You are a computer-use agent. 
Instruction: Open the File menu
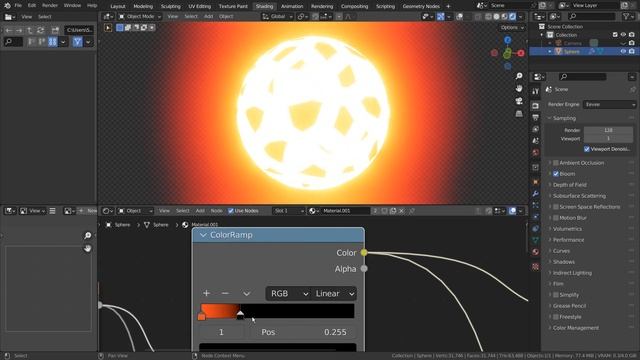18,6
